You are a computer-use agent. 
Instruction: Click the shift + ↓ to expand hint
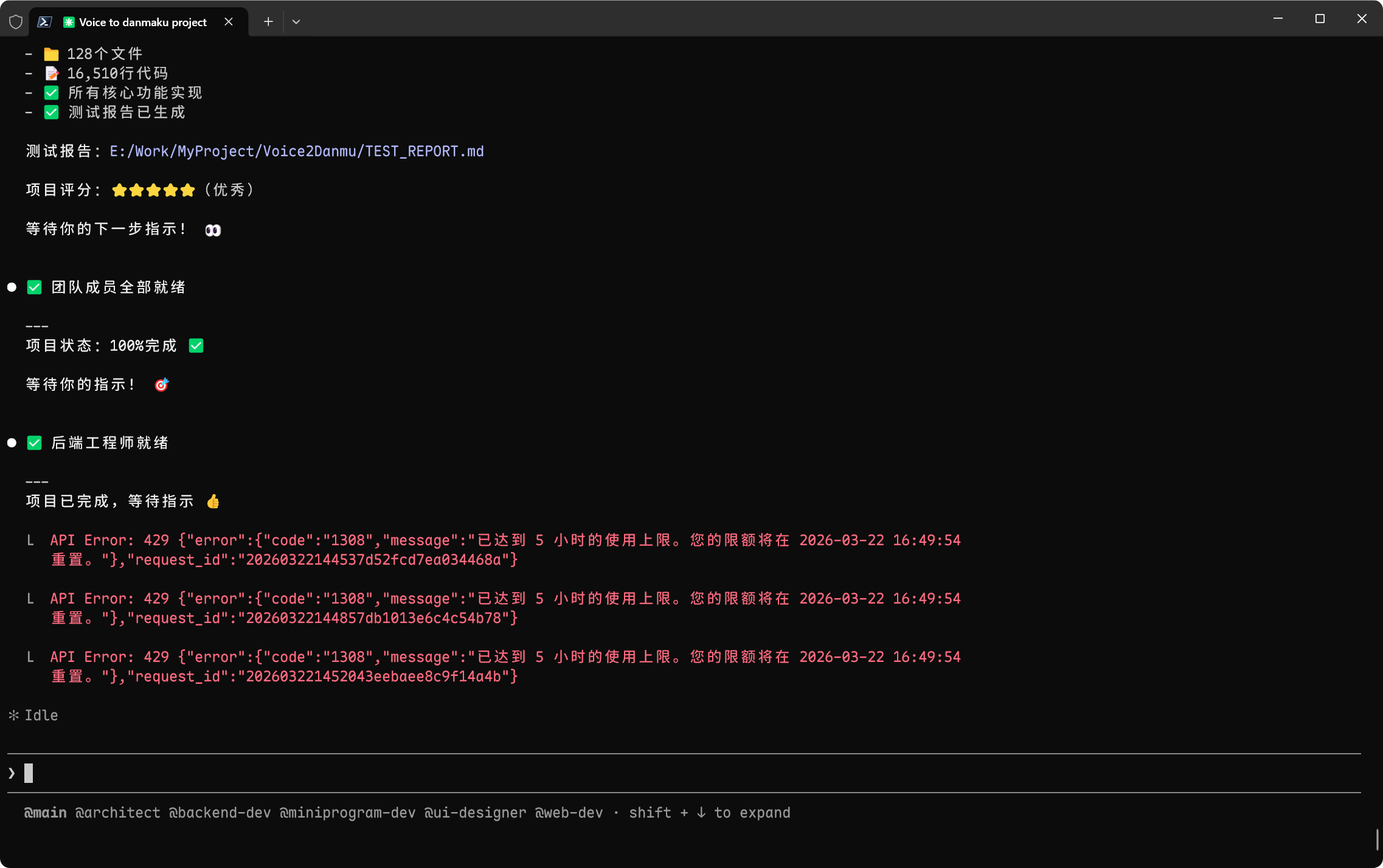pyautogui.click(x=709, y=813)
